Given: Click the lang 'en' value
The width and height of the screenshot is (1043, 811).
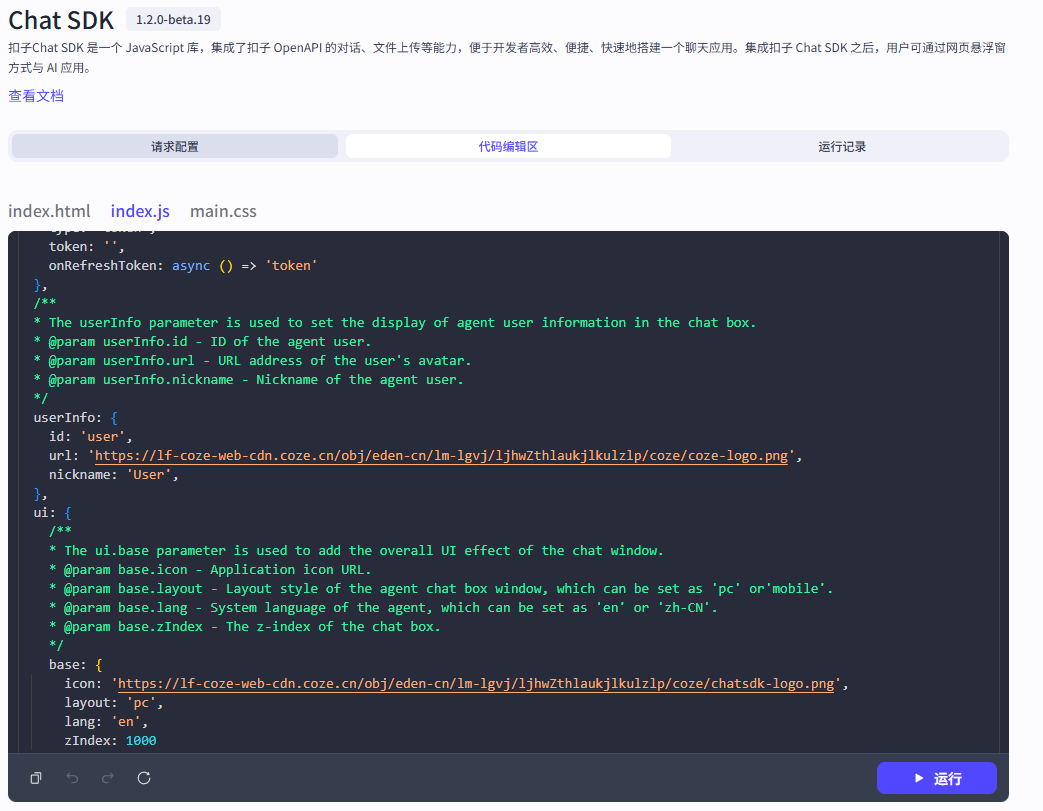Looking at the screenshot, I should pos(126,721).
